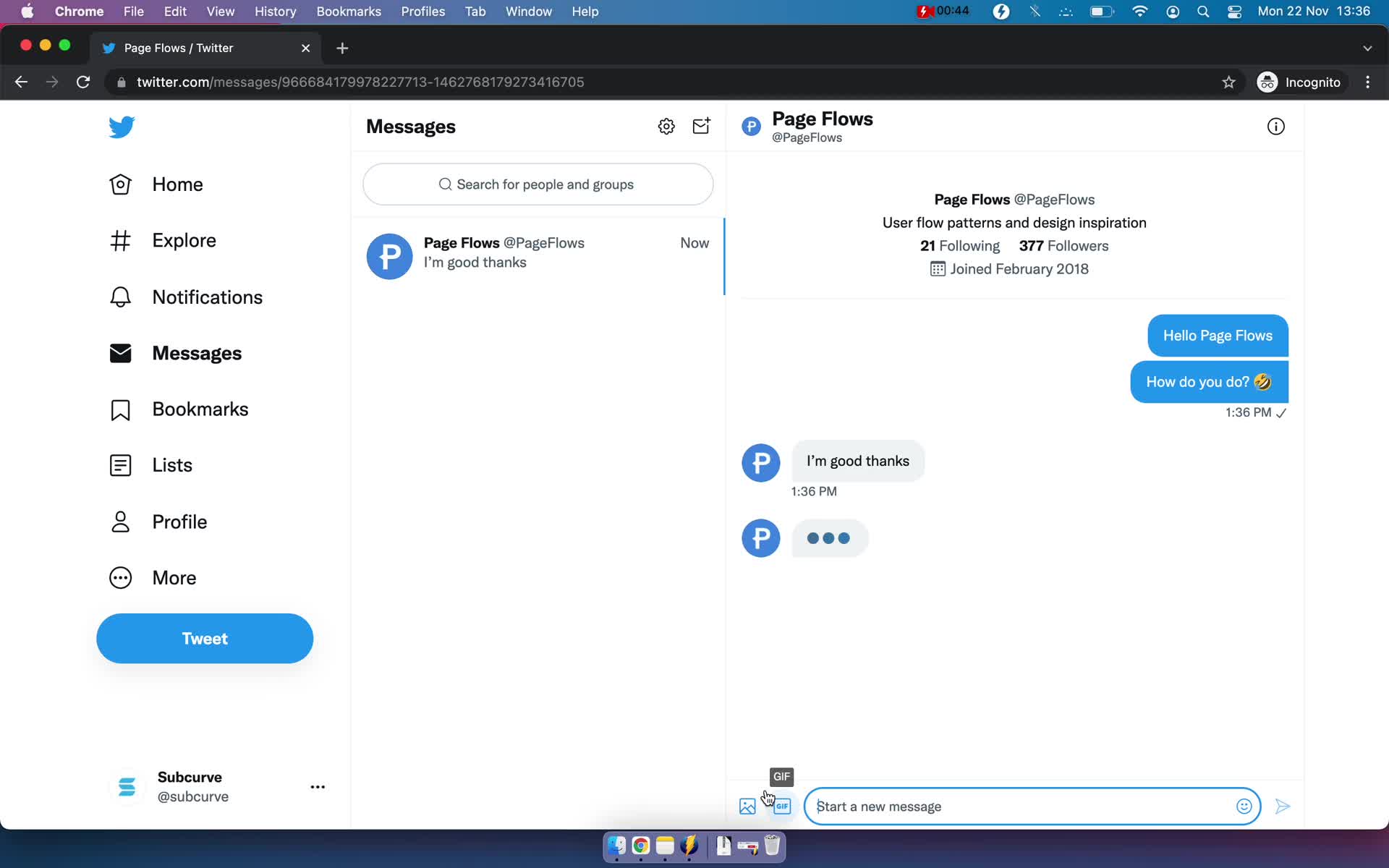Click Subcurve account avatar
This screenshot has height=868, width=1389.
(x=127, y=787)
